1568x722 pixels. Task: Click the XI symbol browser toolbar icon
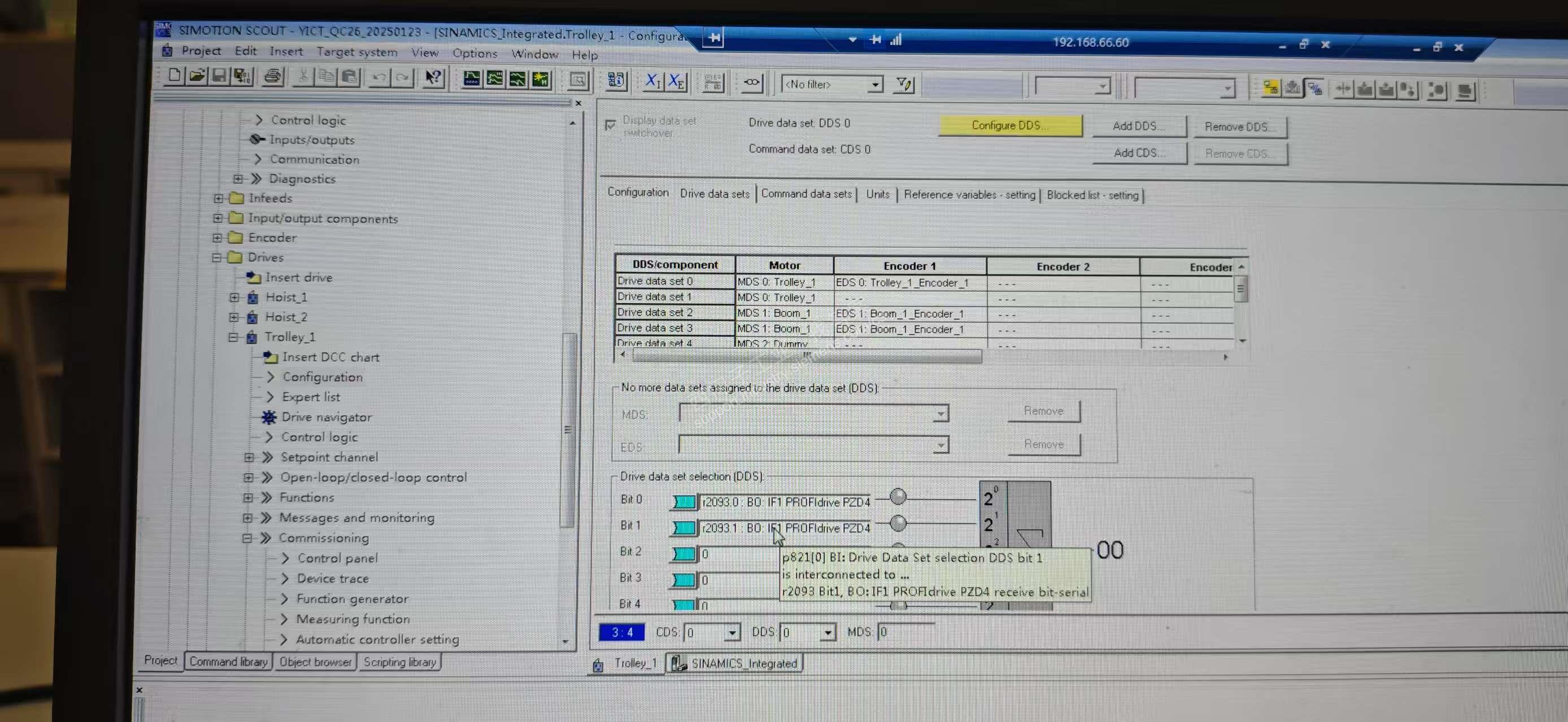(652, 81)
